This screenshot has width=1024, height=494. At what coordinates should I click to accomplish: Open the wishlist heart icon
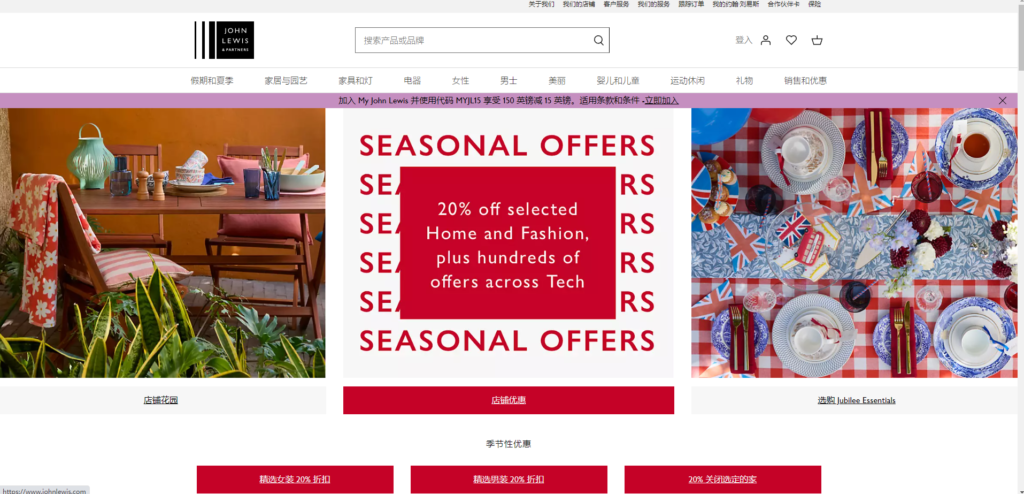point(792,40)
